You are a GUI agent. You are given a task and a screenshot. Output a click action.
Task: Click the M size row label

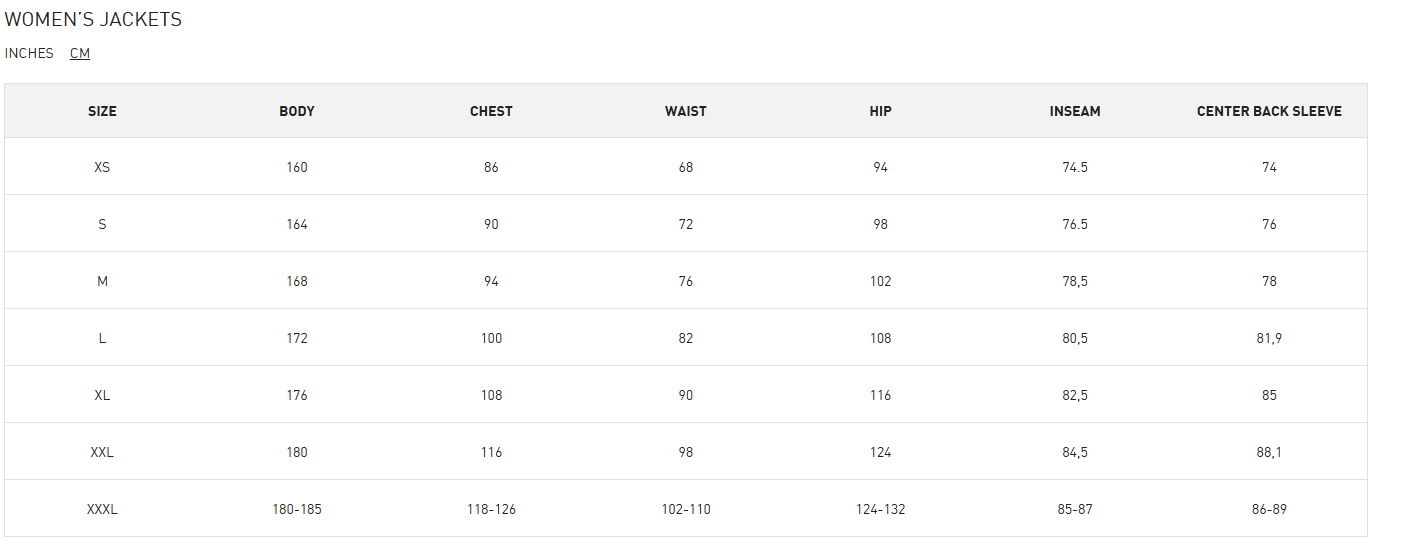[x=102, y=282]
